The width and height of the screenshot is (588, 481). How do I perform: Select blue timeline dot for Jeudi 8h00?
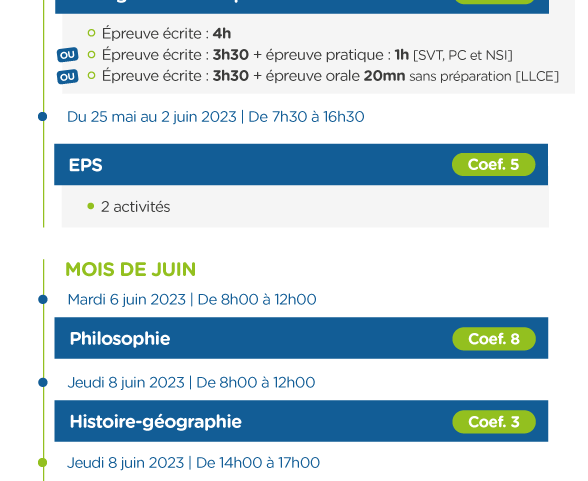(43, 382)
